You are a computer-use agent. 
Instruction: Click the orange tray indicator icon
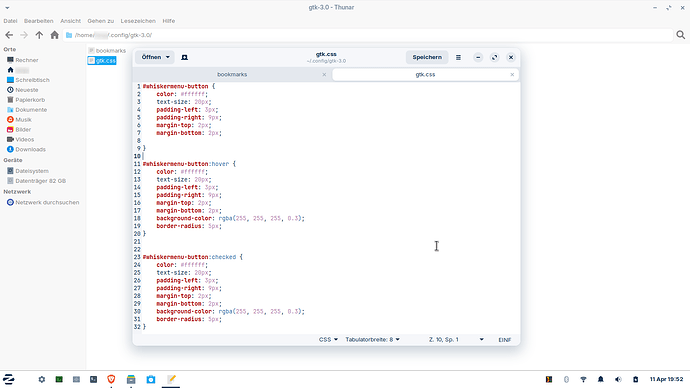coord(549,379)
